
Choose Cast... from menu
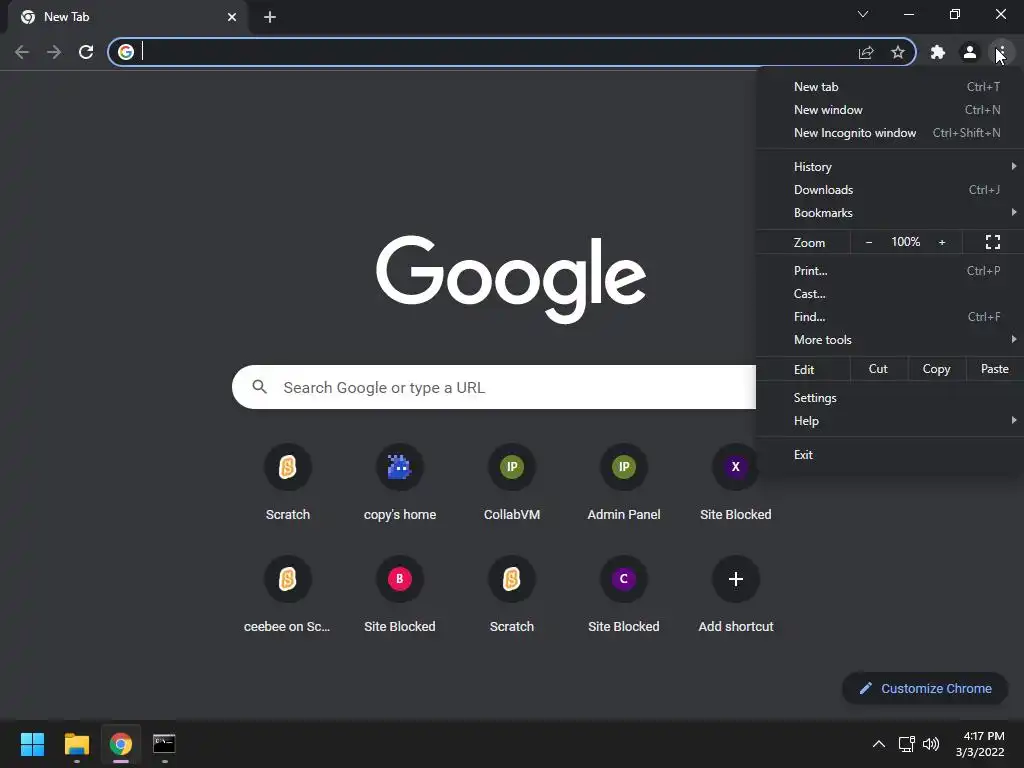[890, 294]
